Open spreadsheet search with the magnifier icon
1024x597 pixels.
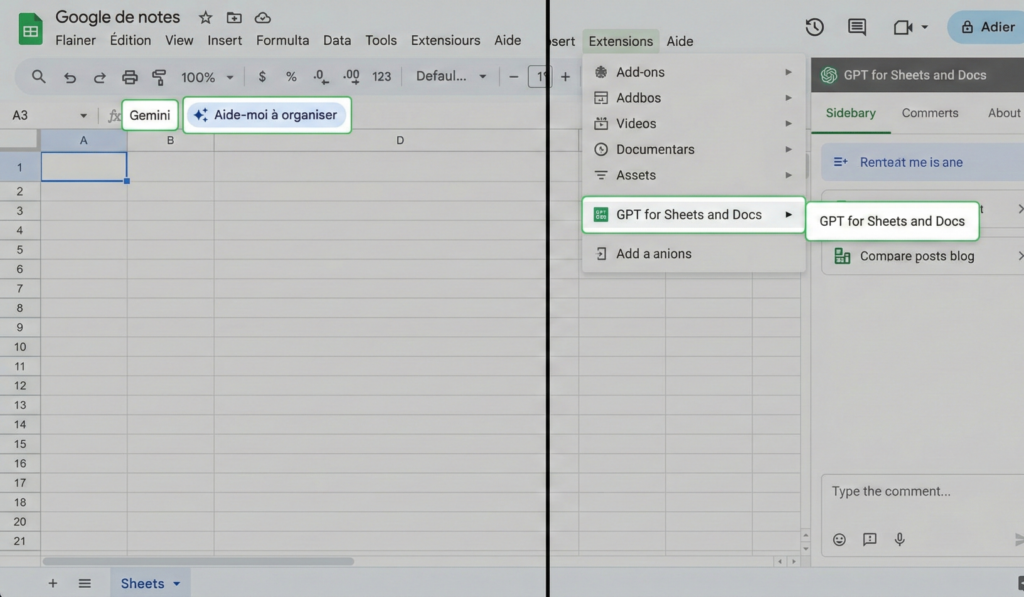click(x=40, y=76)
